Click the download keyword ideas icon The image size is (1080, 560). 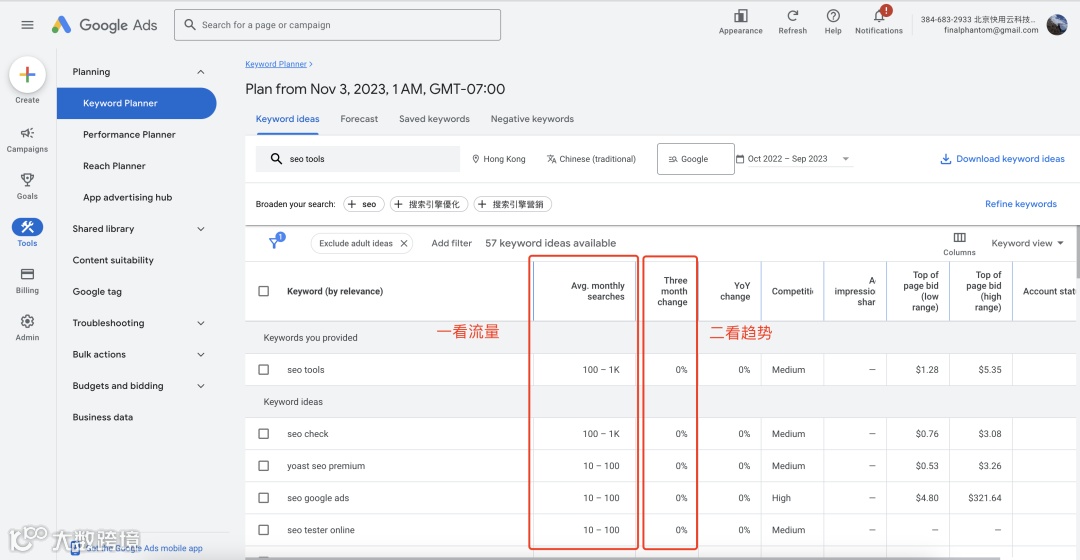pos(946,159)
